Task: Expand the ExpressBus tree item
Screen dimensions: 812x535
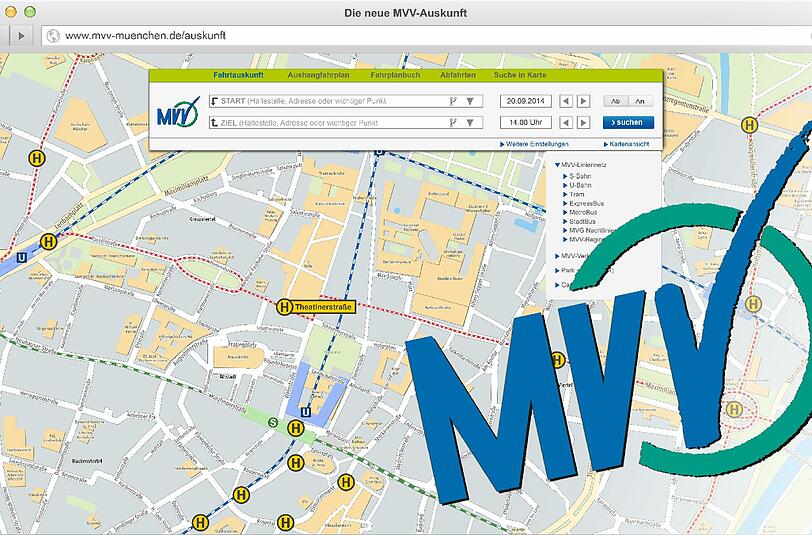Action: [x=566, y=204]
